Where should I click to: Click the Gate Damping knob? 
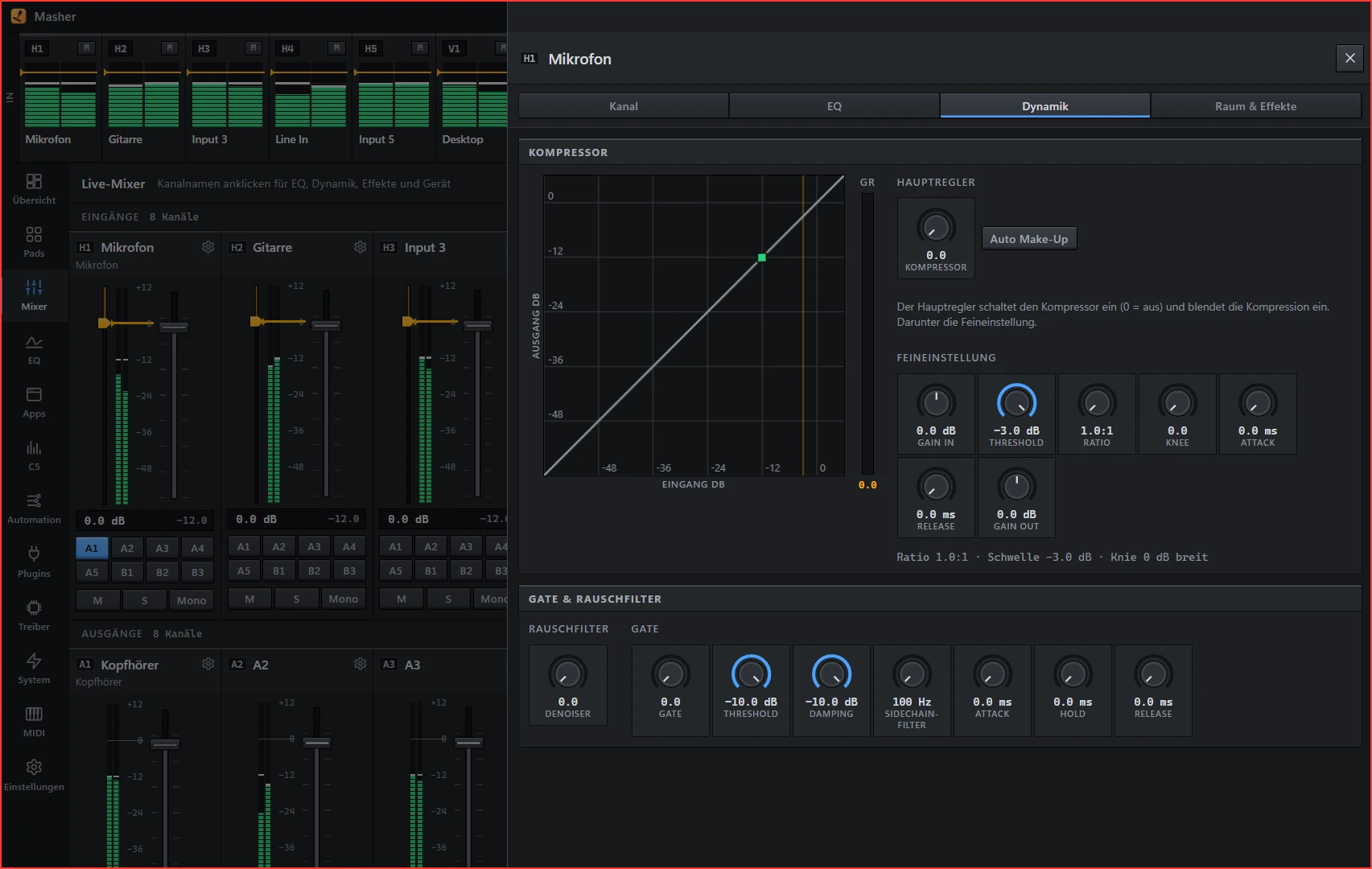(x=831, y=673)
